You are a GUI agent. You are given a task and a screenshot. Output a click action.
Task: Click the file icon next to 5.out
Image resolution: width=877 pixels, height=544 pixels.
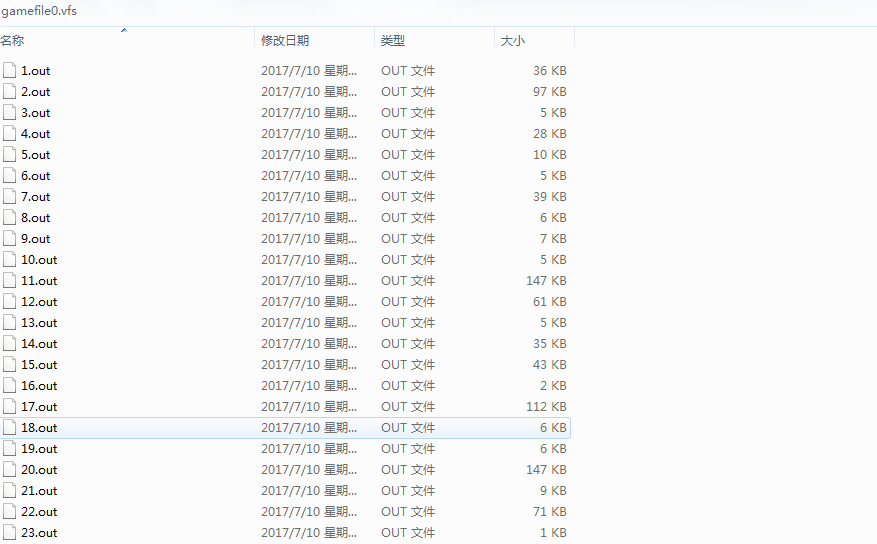coord(9,154)
